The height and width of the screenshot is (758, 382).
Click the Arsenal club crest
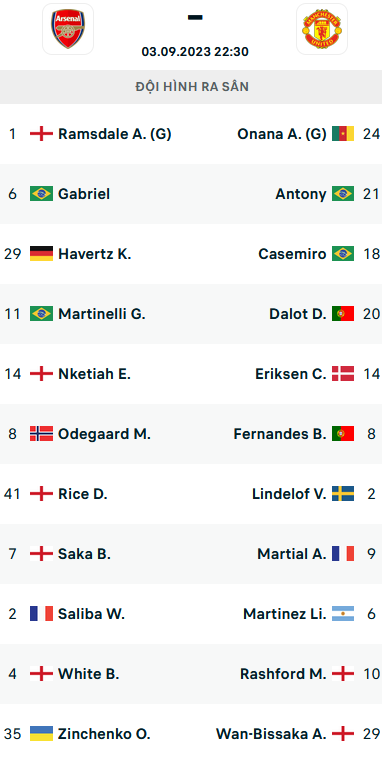[68, 29]
